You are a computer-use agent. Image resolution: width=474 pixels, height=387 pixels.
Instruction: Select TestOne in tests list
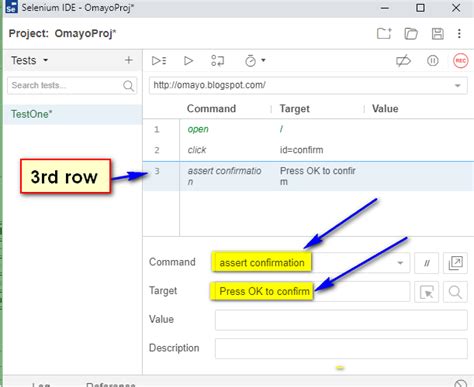tap(73, 114)
